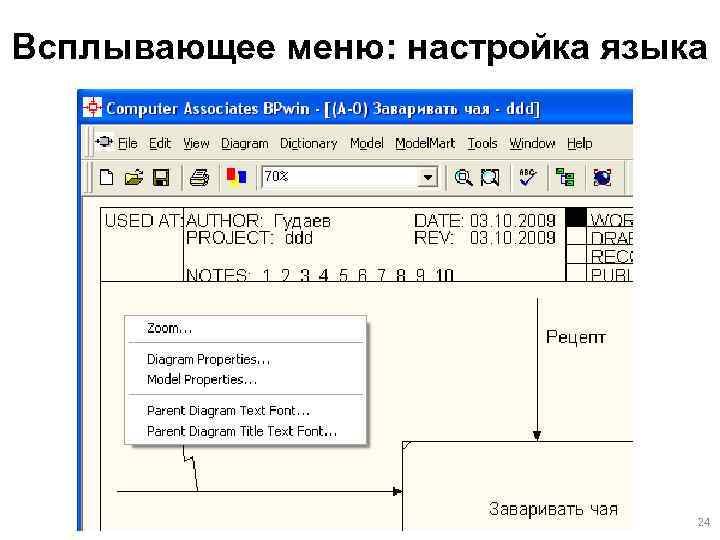Open the Dictionary menu
720x540 pixels.
(x=309, y=143)
